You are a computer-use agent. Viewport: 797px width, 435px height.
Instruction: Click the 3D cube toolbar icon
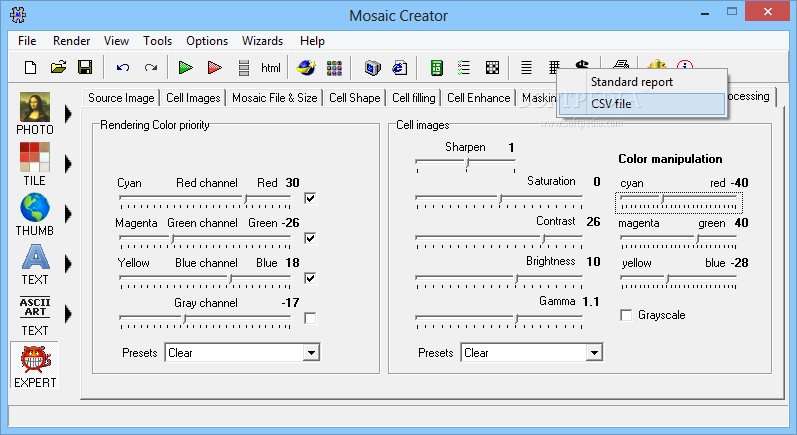373,68
